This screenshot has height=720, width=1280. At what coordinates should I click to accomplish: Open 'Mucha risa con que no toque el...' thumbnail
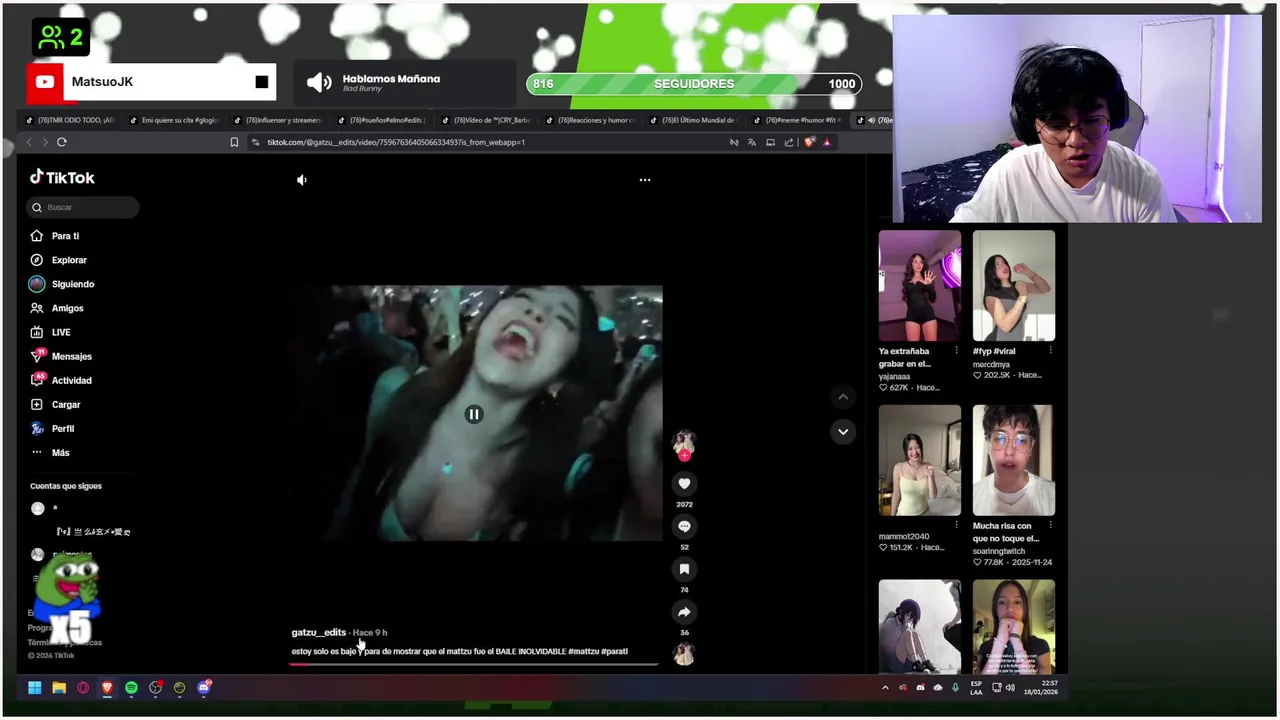coord(1014,460)
